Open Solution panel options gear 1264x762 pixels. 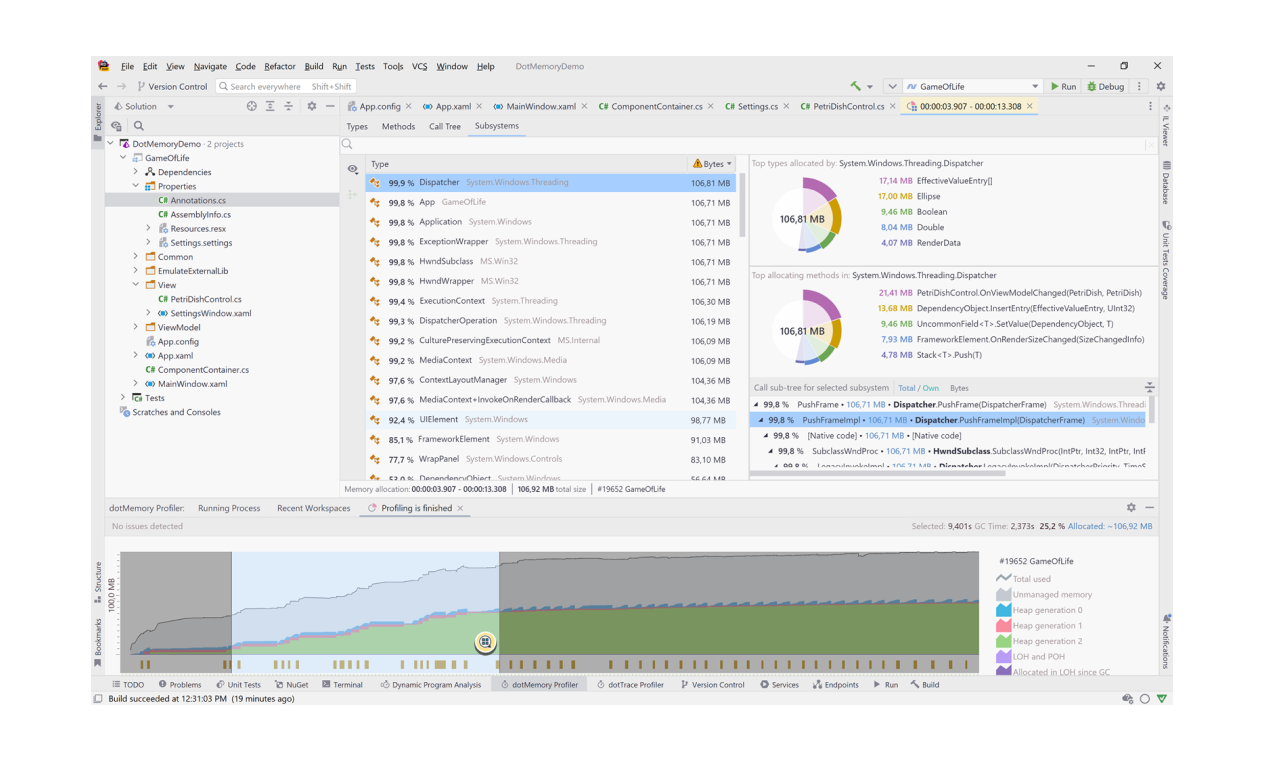coord(312,106)
